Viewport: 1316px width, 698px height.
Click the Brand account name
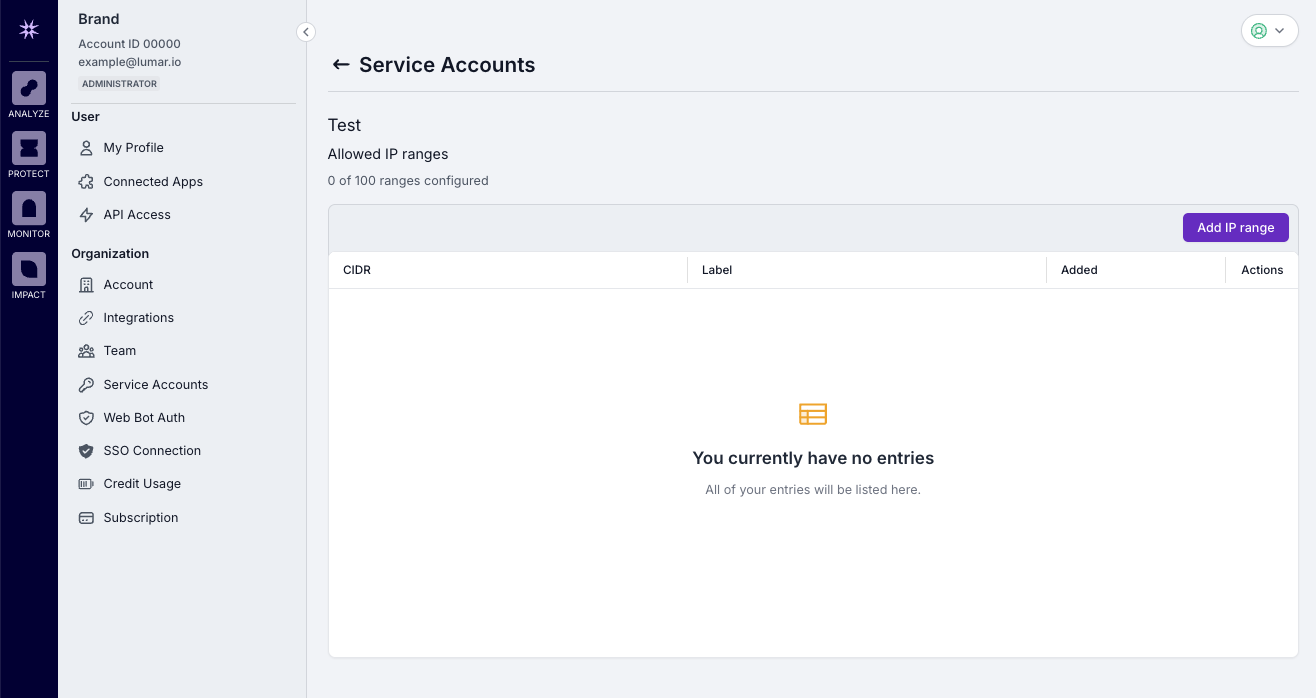99,19
